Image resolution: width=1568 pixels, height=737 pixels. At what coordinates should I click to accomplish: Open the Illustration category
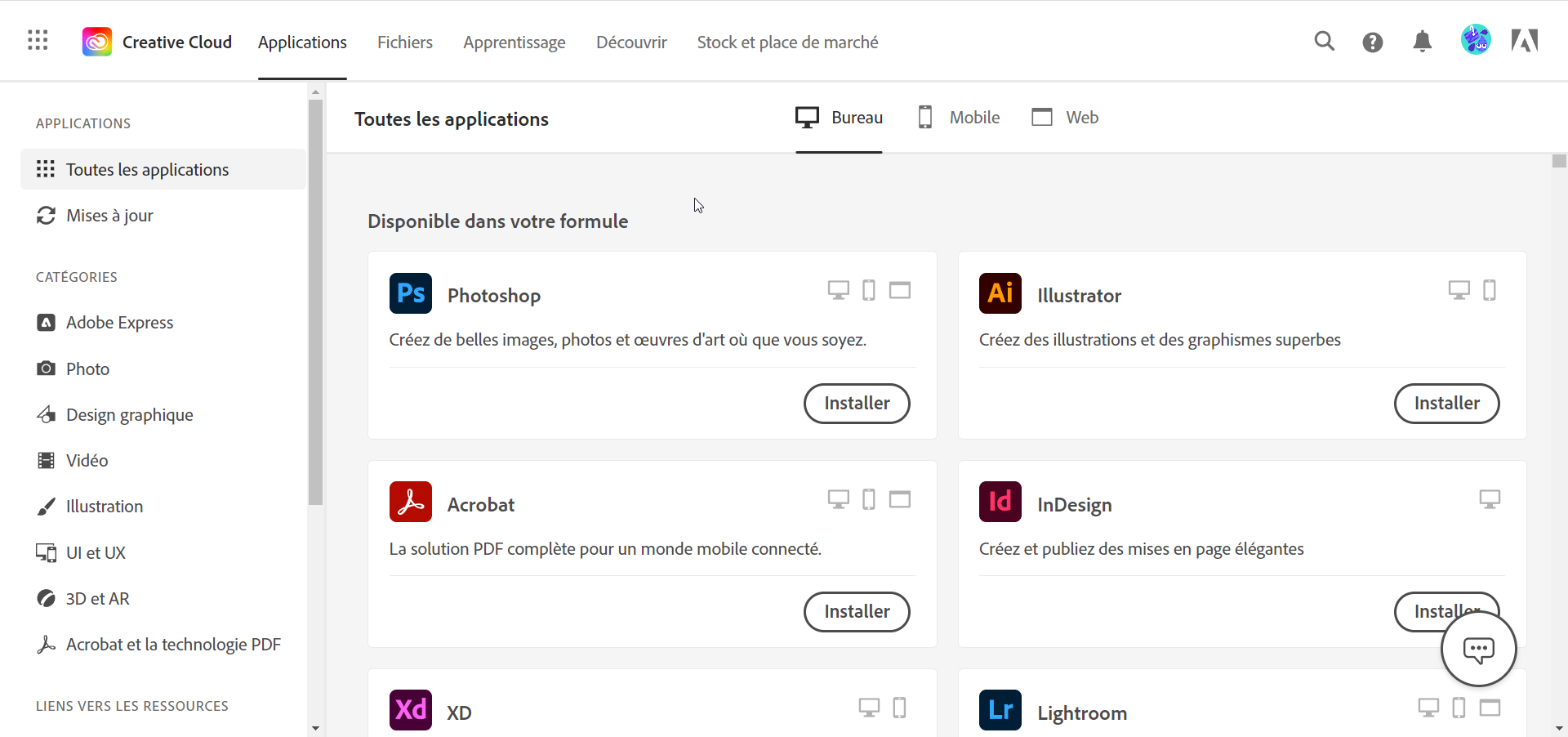90,507
